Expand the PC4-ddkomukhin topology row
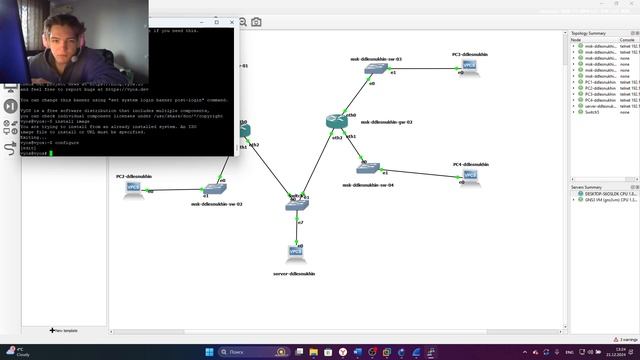This screenshot has height=360, width=640. pyautogui.click(x=573, y=100)
